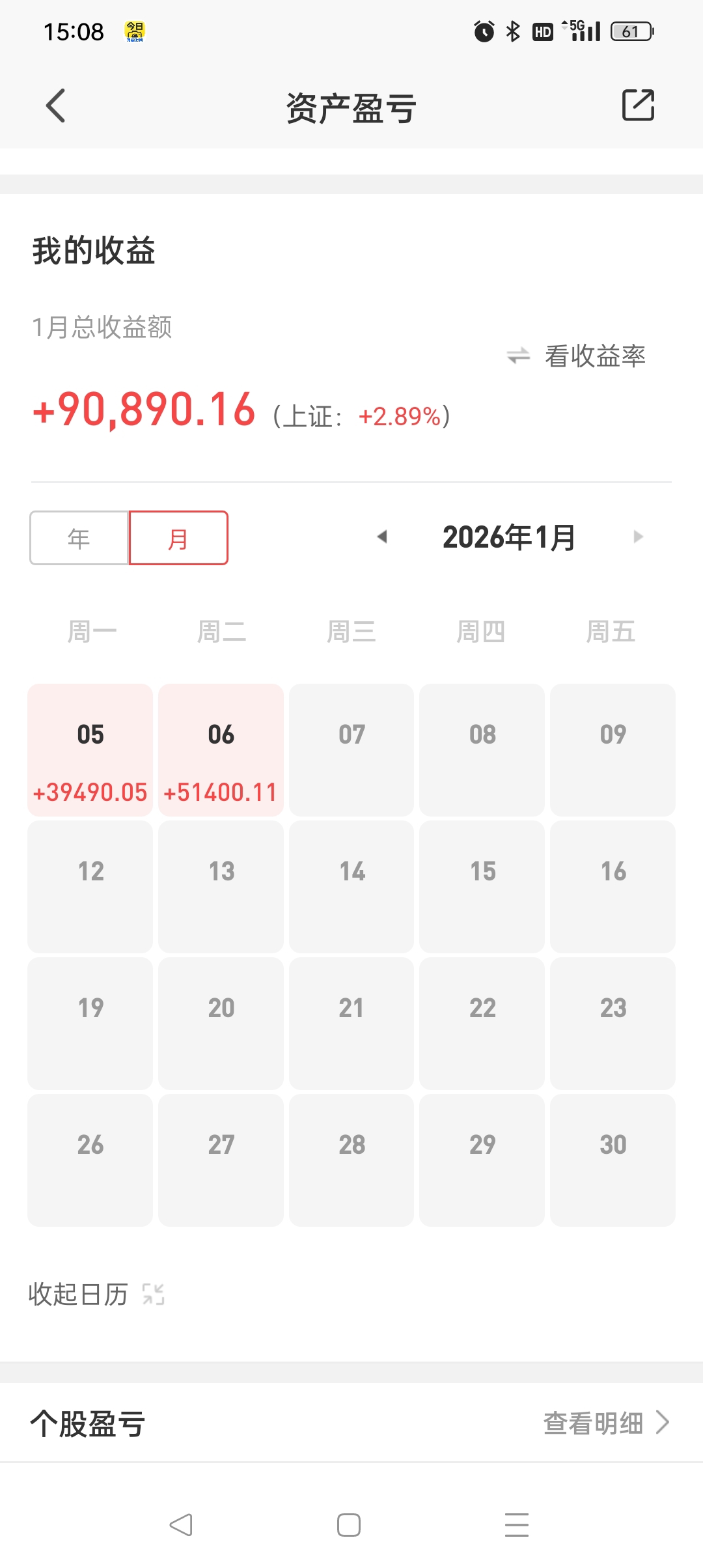Open 查看明细 details link
Image resolution: width=703 pixels, height=1568 pixels.
pos(593,1423)
